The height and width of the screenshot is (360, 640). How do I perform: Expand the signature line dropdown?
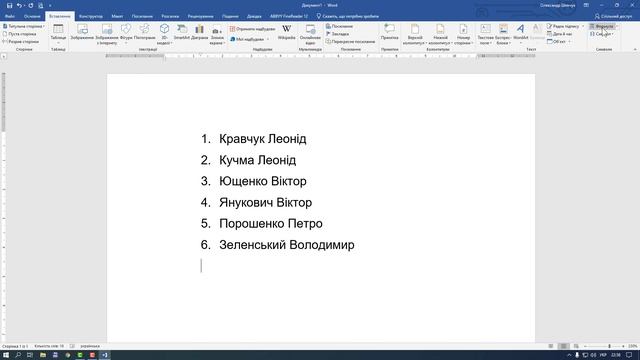point(583,26)
